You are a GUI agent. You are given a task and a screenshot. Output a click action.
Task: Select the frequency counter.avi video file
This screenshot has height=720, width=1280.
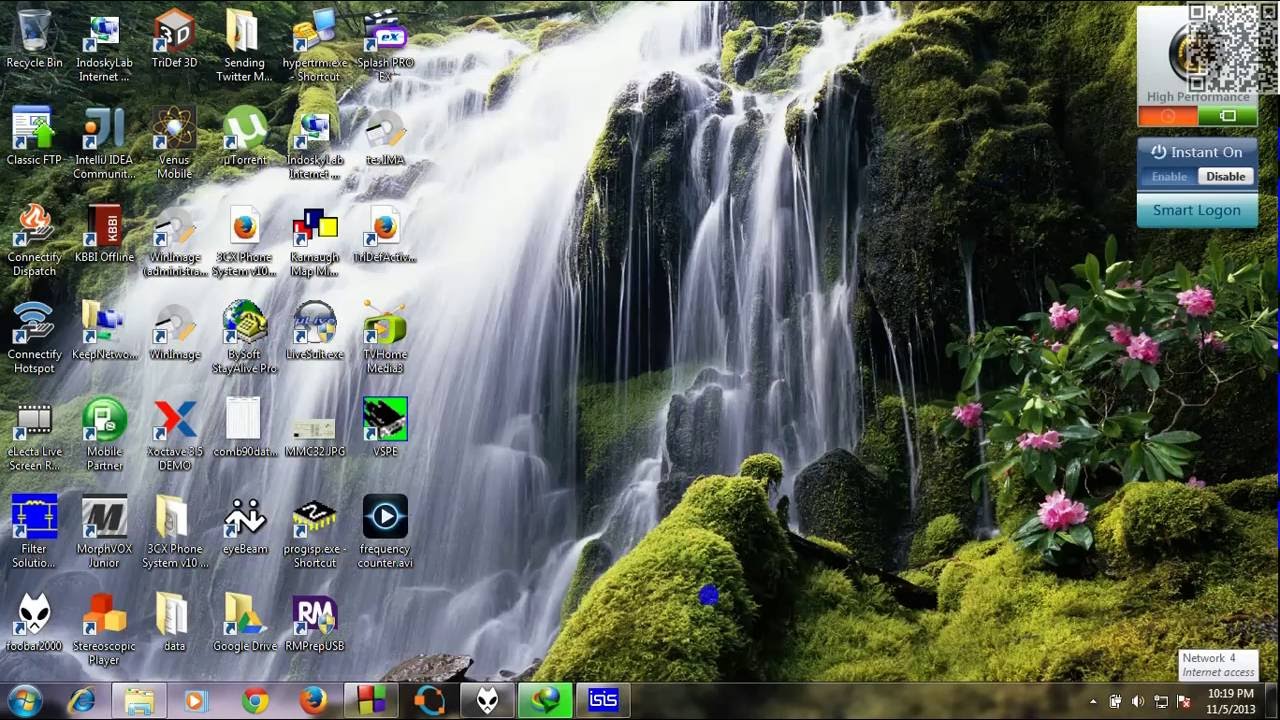[385, 532]
